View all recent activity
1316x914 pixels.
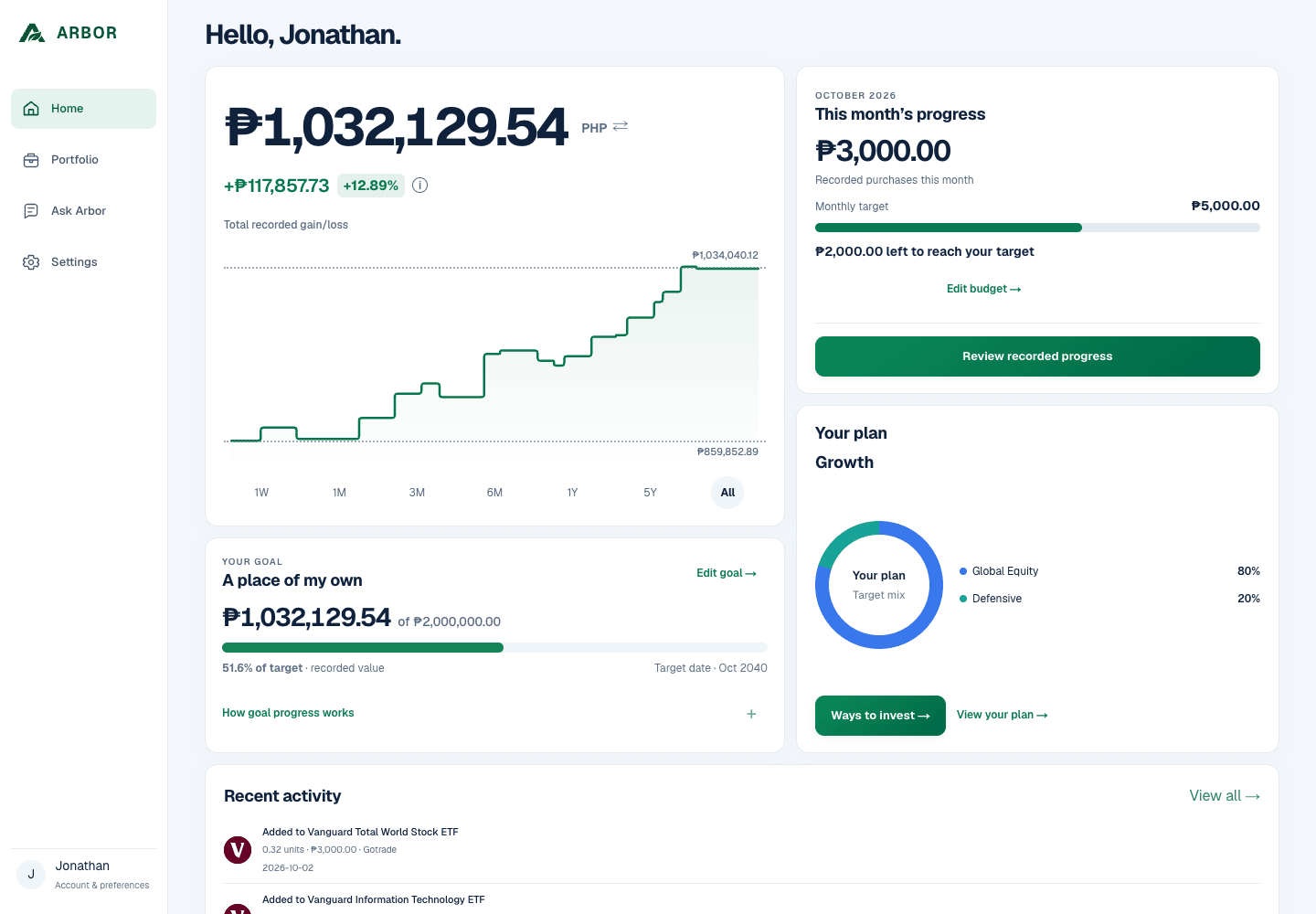(1225, 796)
